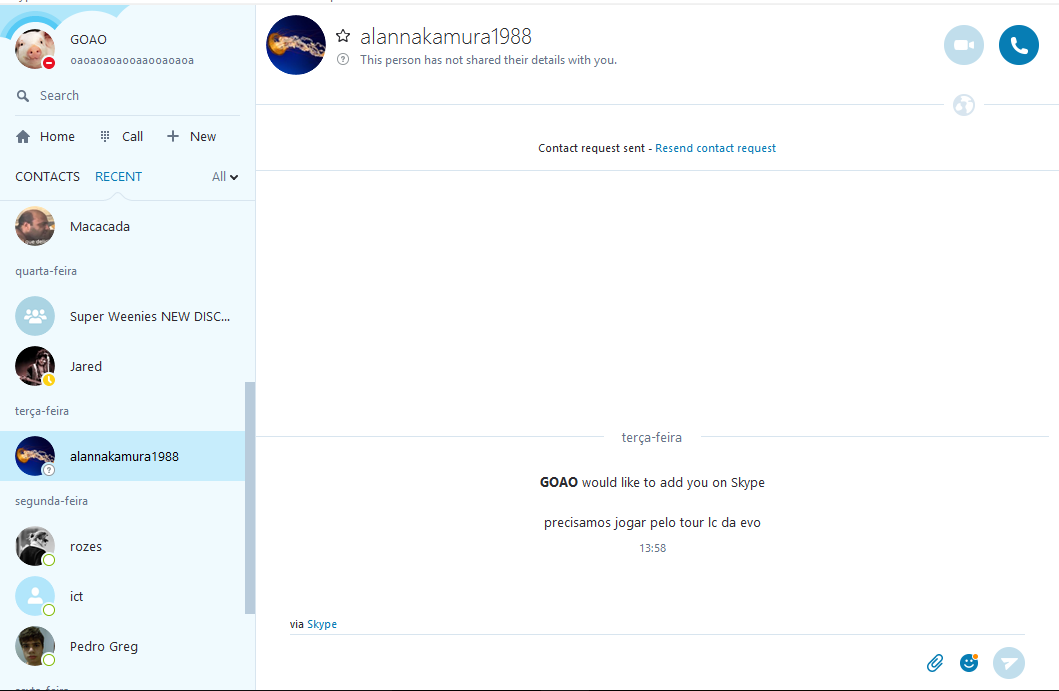Open alannakamura1988's jellyfish avatar in the header

coord(296,45)
